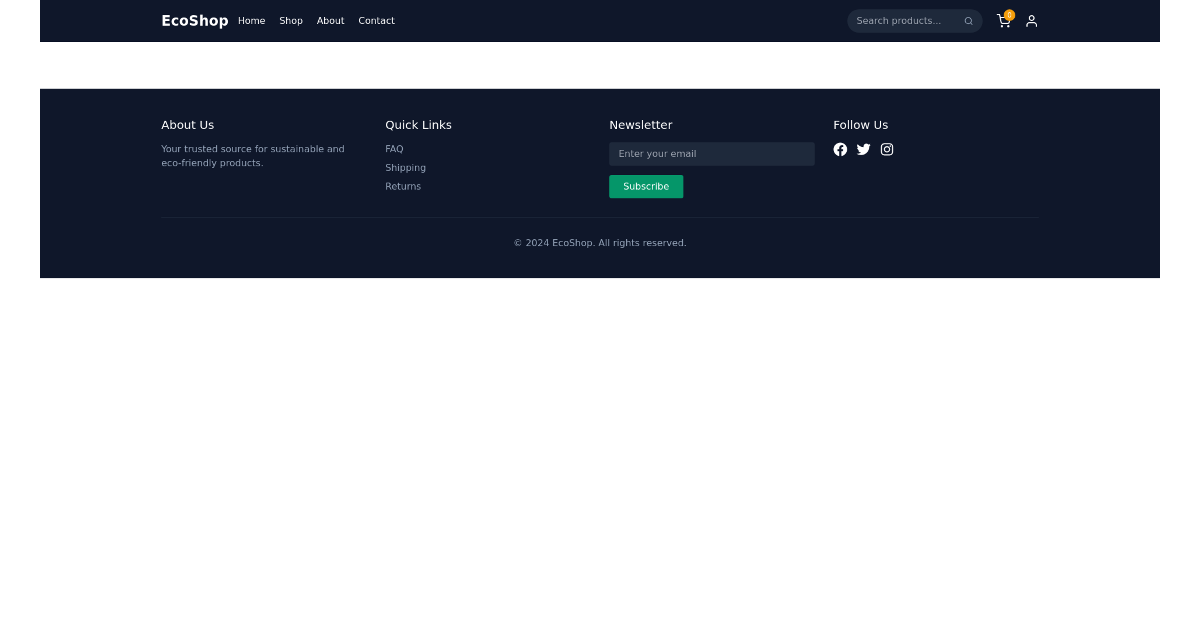Screen dimensions: 1200x630
Task: Open the FAQ link
Action: (x=394, y=148)
